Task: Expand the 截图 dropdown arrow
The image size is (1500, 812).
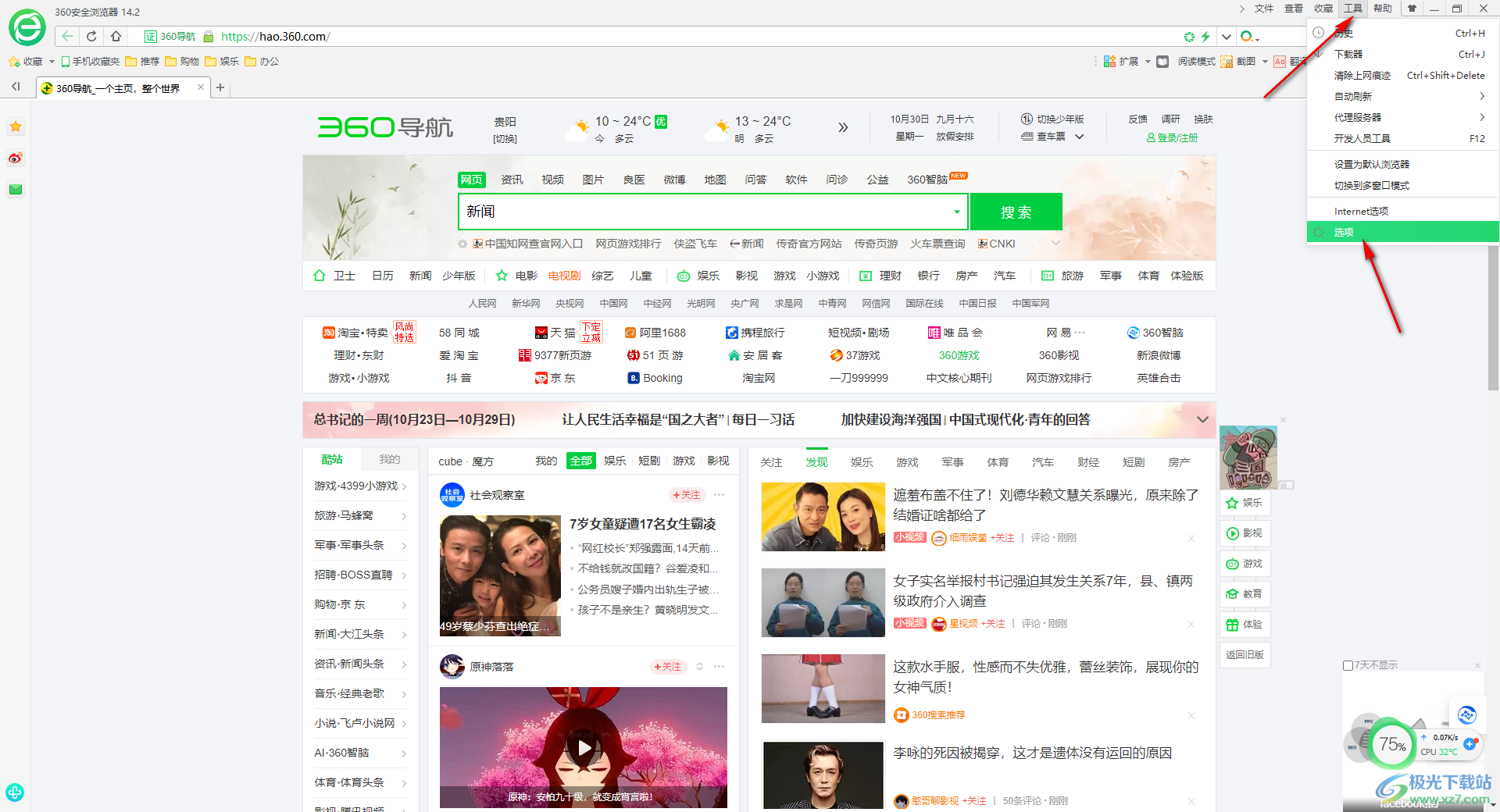Action: tap(1265, 62)
